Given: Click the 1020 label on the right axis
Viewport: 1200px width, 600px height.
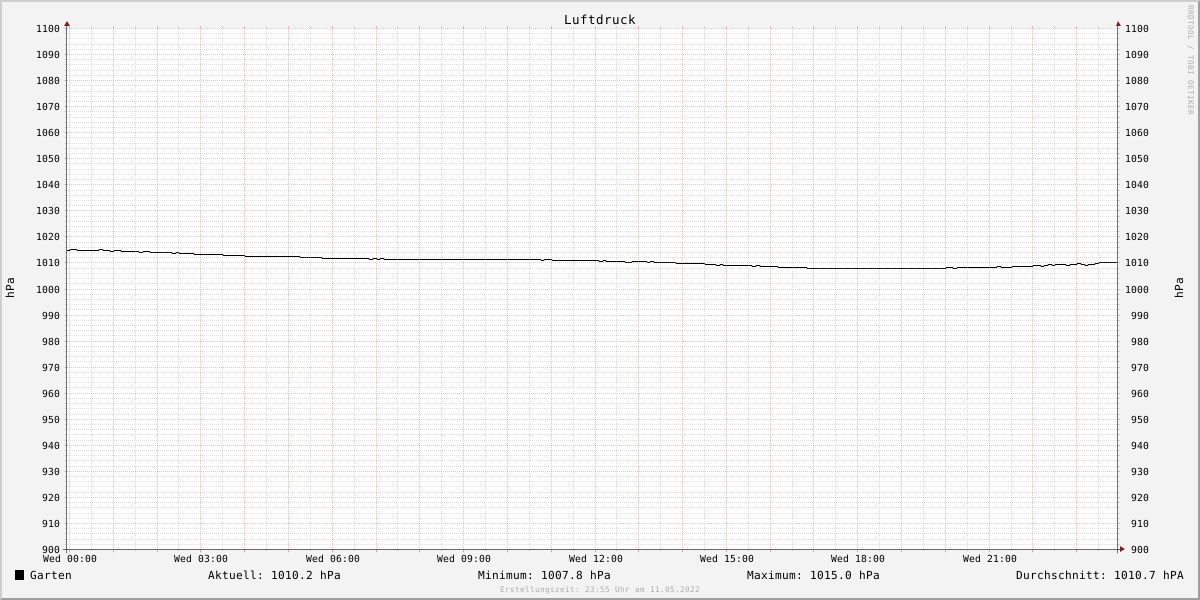Looking at the screenshot, I should click(1137, 237).
